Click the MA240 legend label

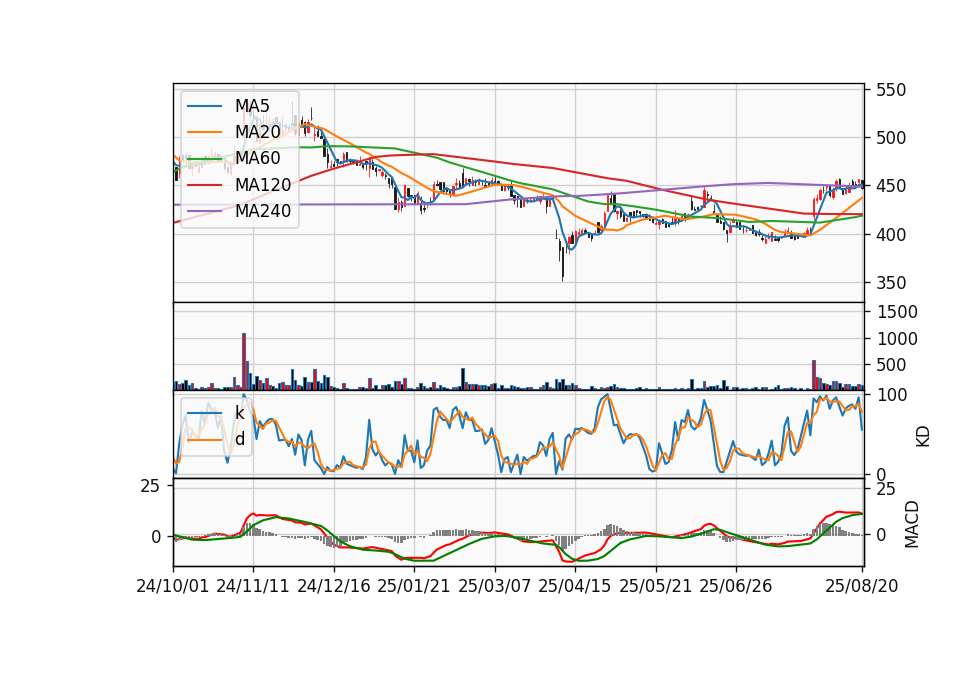pyautogui.click(x=263, y=211)
